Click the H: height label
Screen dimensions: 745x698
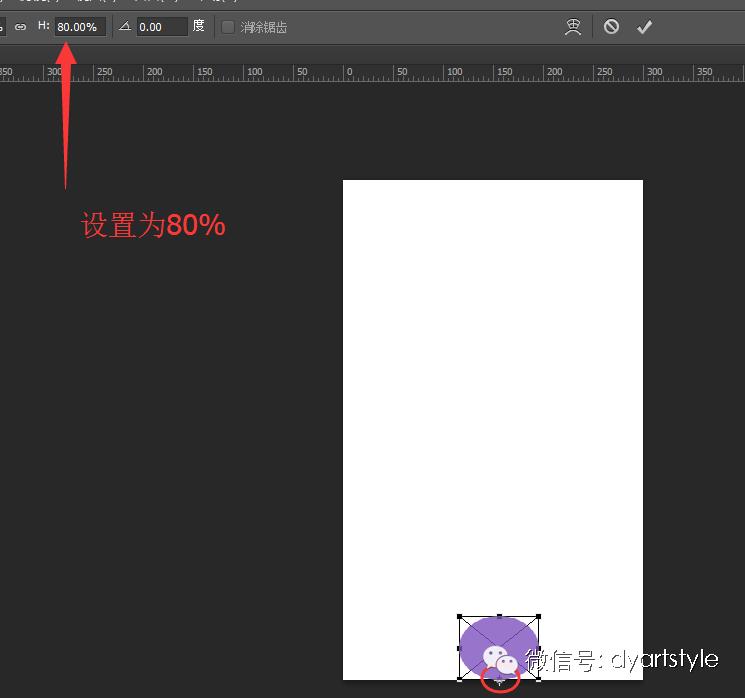point(44,26)
